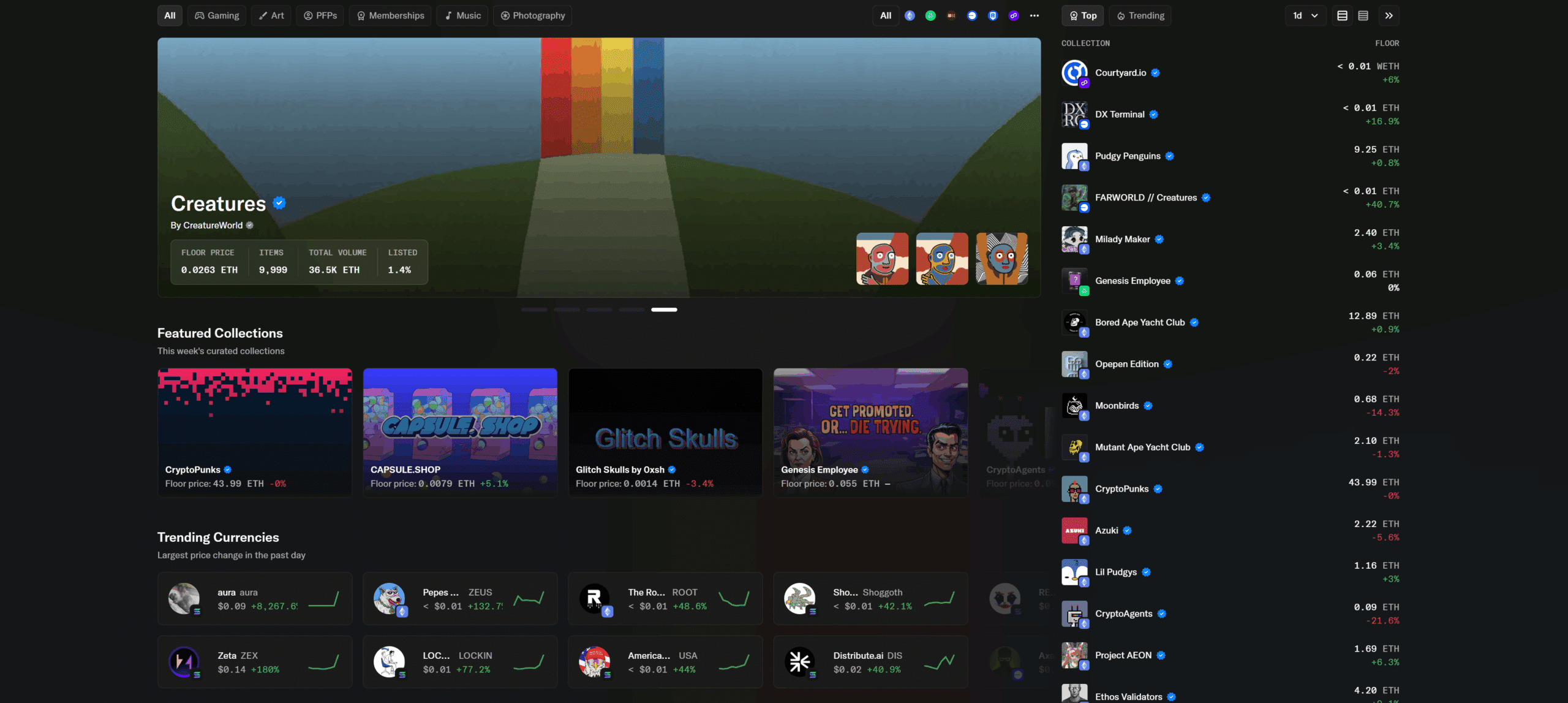The width and height of the screenshot is (1568, 703).
Task: Go to the third carousel slide indicator
Action: 599,310
